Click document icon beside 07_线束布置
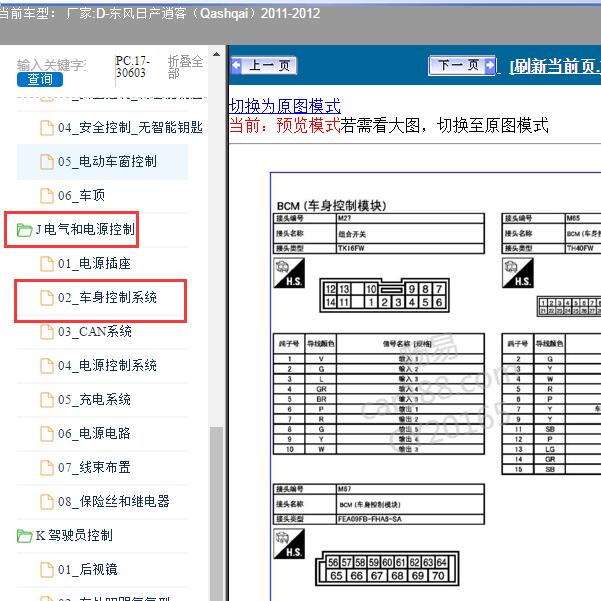 coord(47,468)
